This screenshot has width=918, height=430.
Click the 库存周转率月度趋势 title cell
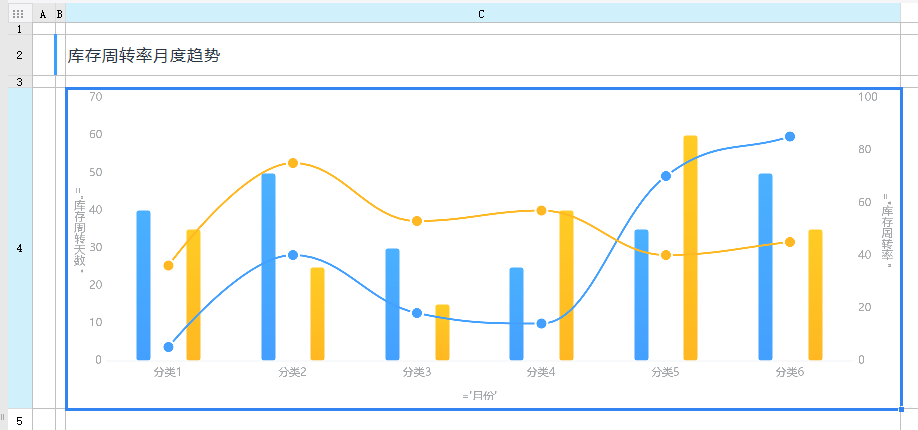coord(144,56)
